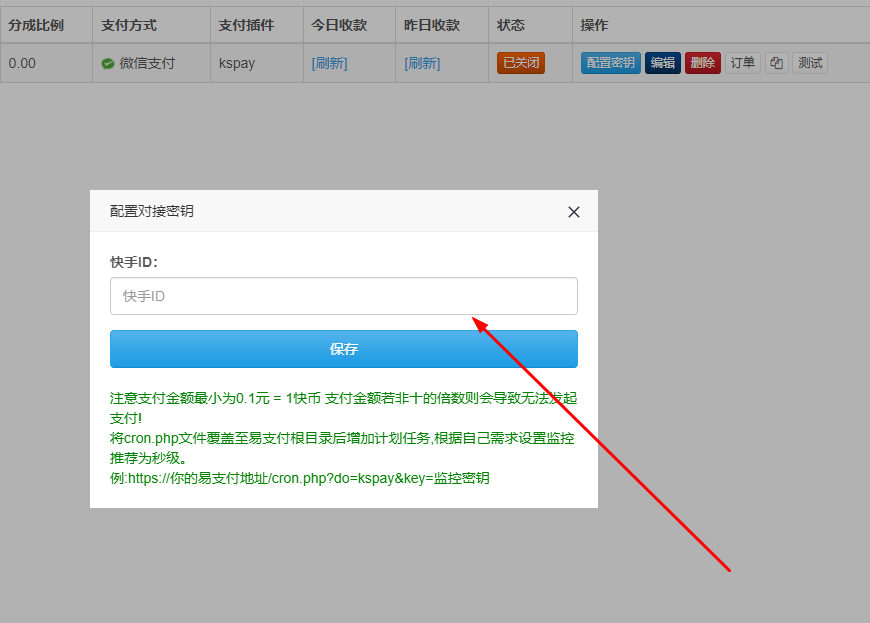Screen dimensions: 870x623
Task: Open the 订单 list for this channel
Action: tap(742, 63)
